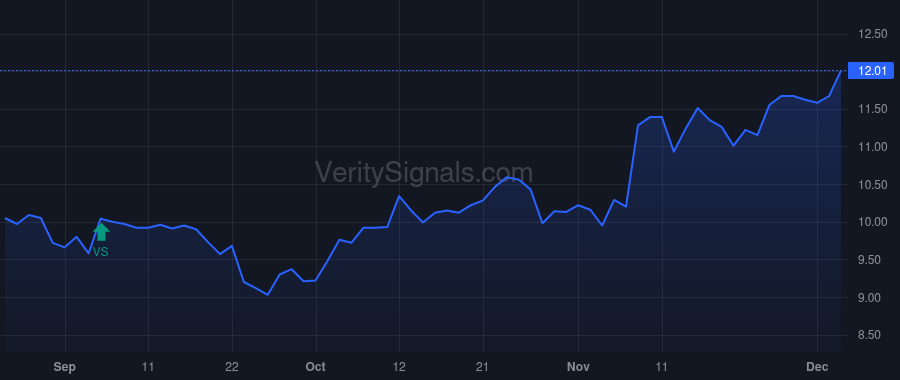Click the 11.00 price scale label
900x380 pixels.
(x=872, y=147)
